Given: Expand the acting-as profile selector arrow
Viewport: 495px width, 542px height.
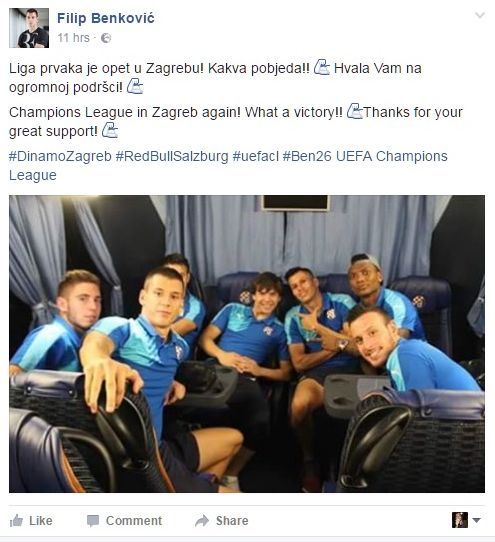Looking at the screenshot, I should tap(476, 520).
